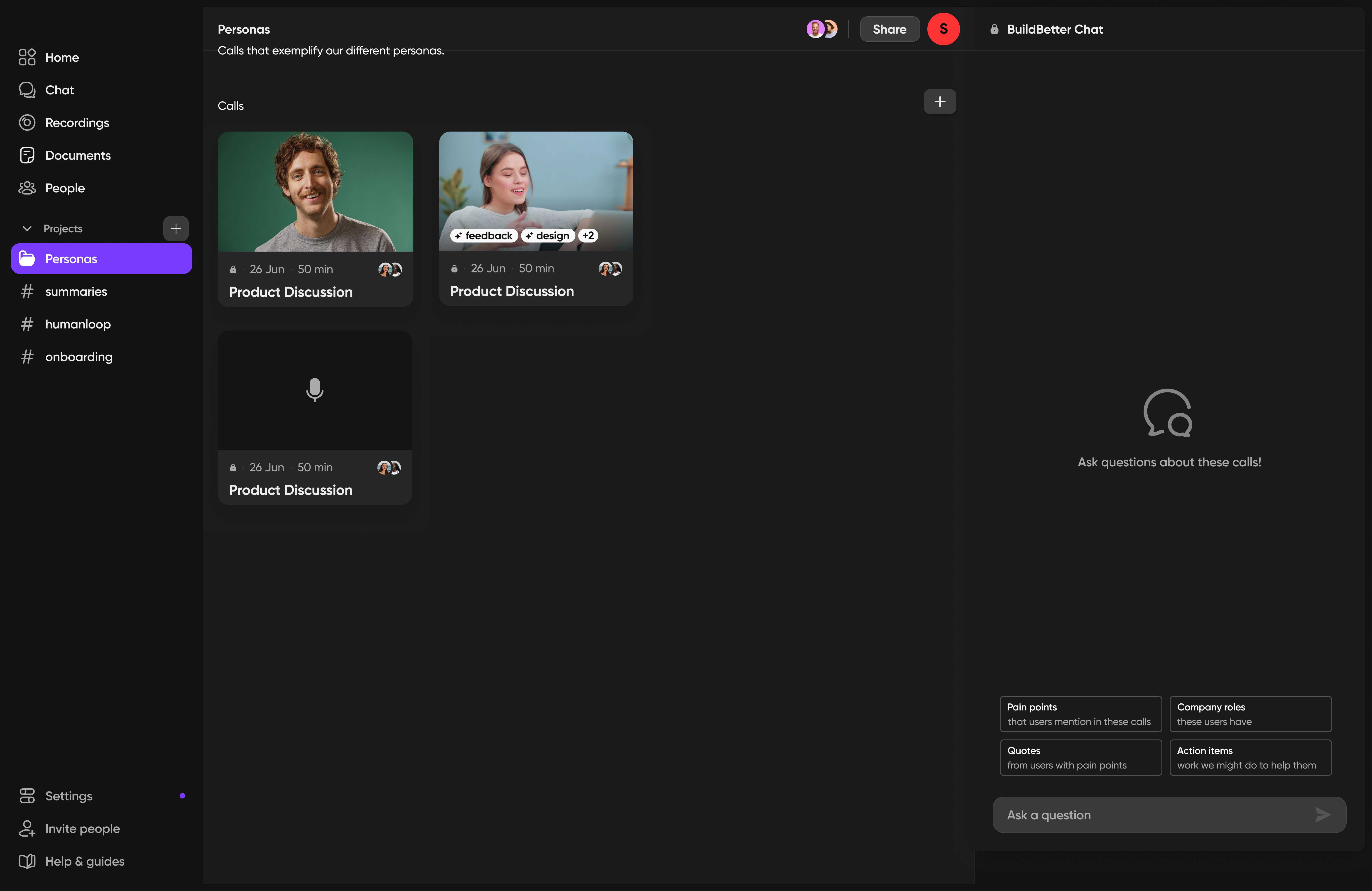The width and height of the screenshot is (1372, 891).
Task: Click the lock icon on second call card
Action: coord(454,269)
